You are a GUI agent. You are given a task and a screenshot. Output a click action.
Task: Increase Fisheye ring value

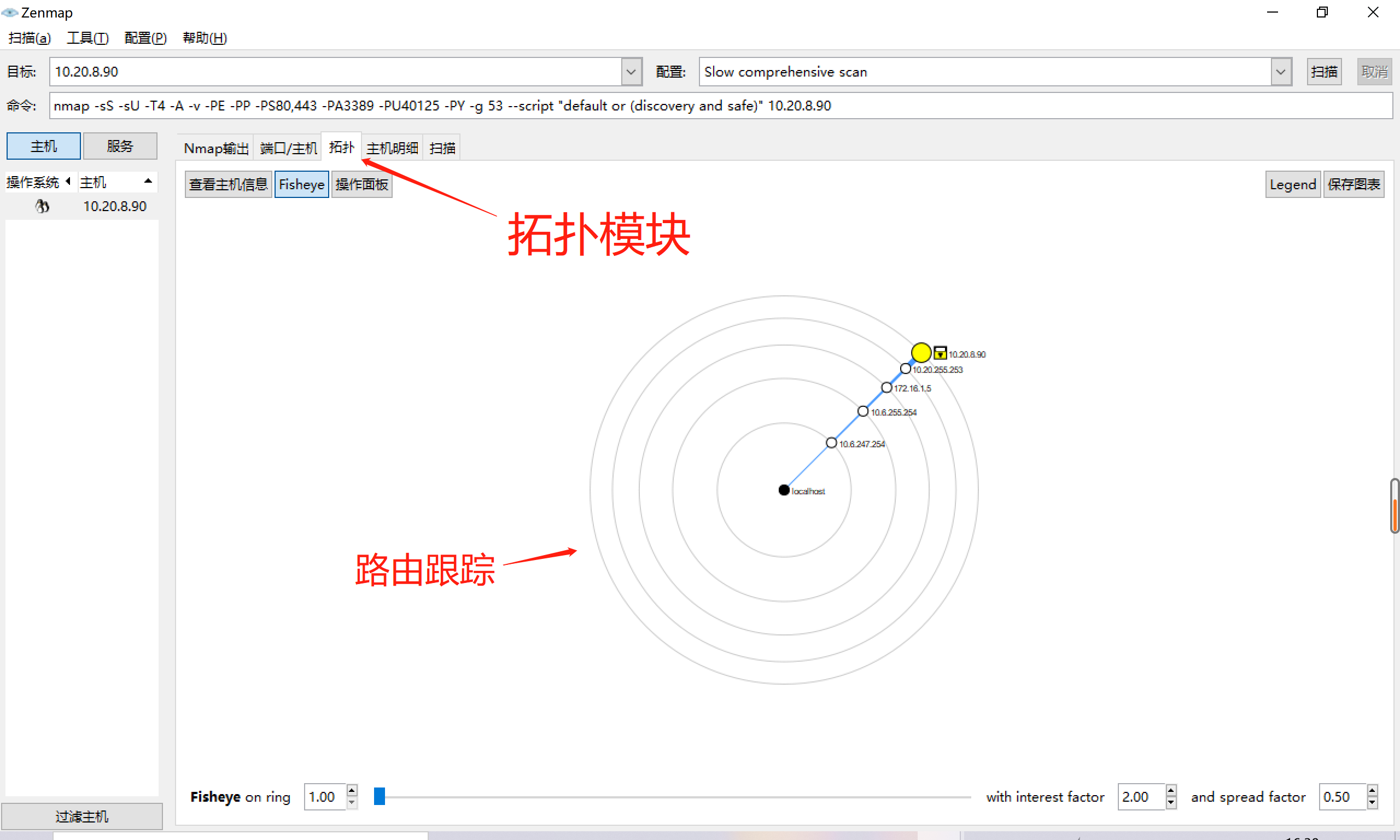352,791
